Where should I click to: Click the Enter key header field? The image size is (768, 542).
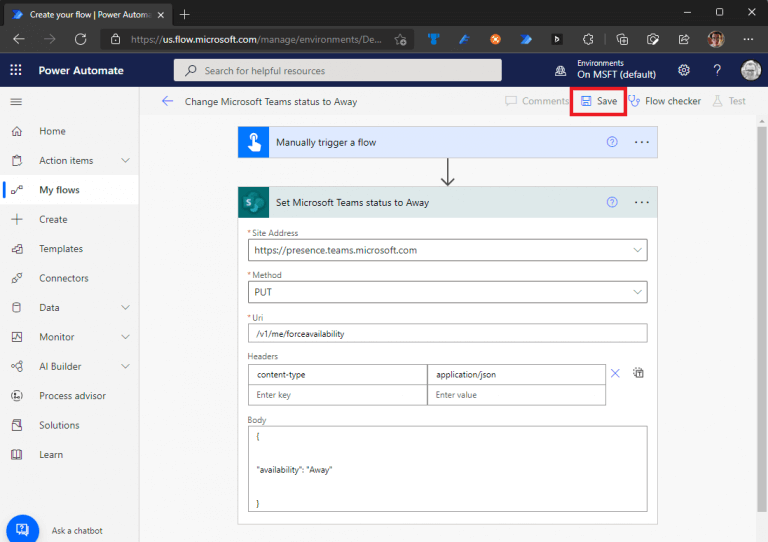(x=337, y=395)
